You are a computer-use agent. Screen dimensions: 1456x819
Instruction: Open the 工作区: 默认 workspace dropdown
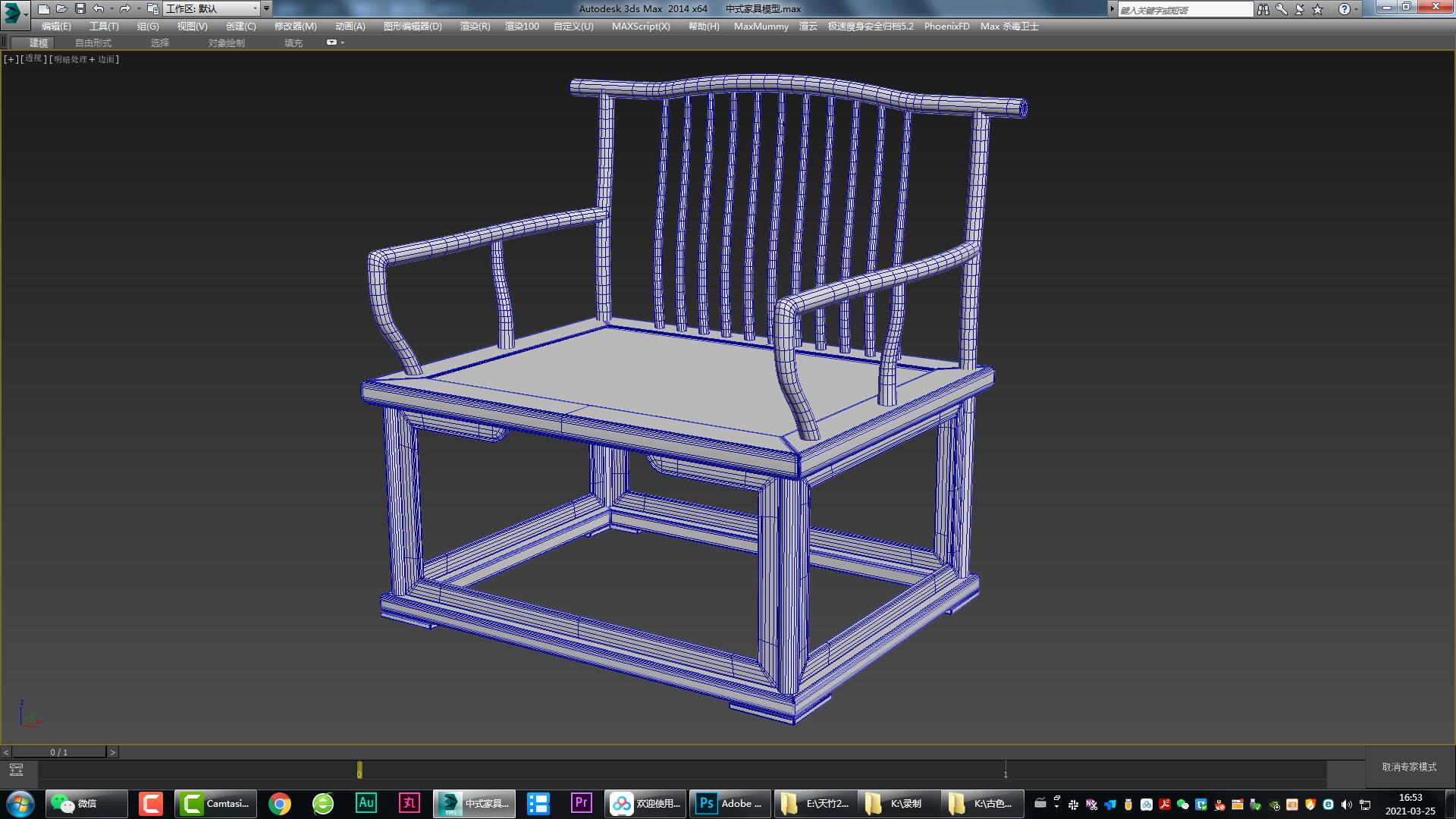[x=212, y=9]
